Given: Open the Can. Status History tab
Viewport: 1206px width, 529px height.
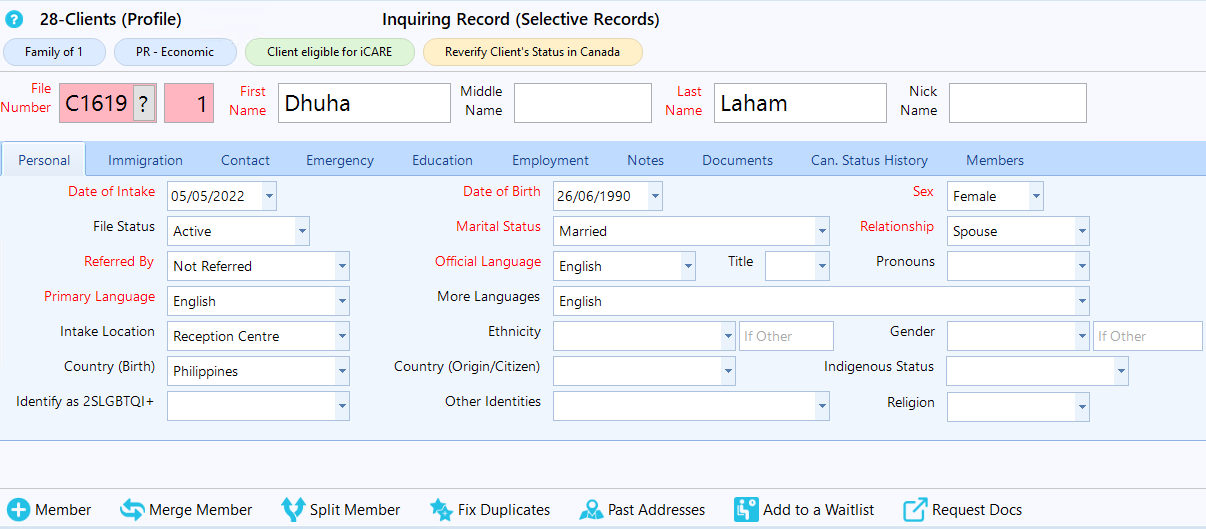Looking at the screenshot, I should tap(869, 160).
